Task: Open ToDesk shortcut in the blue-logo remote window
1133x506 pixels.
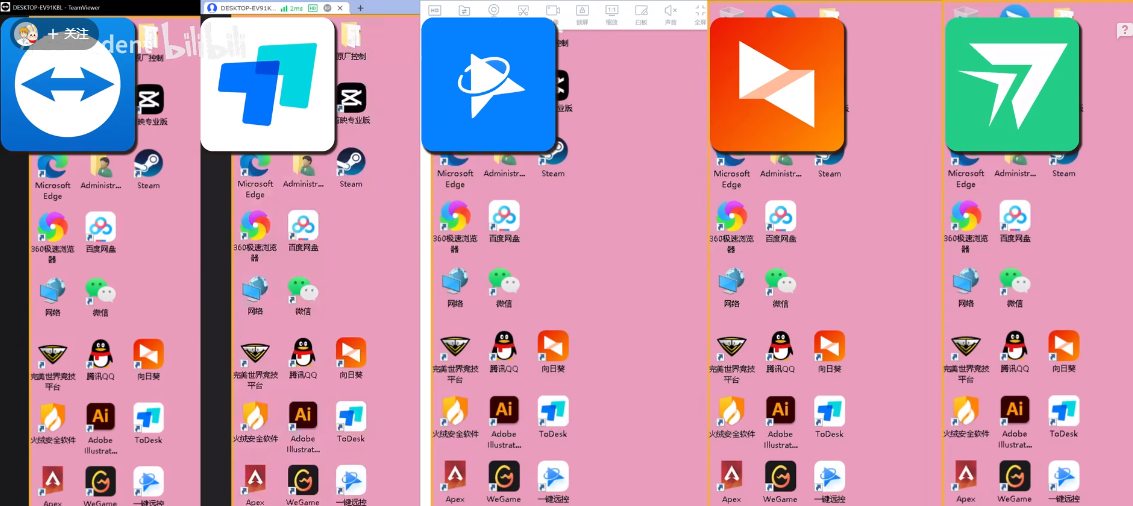Action: [x=553, y=416]
